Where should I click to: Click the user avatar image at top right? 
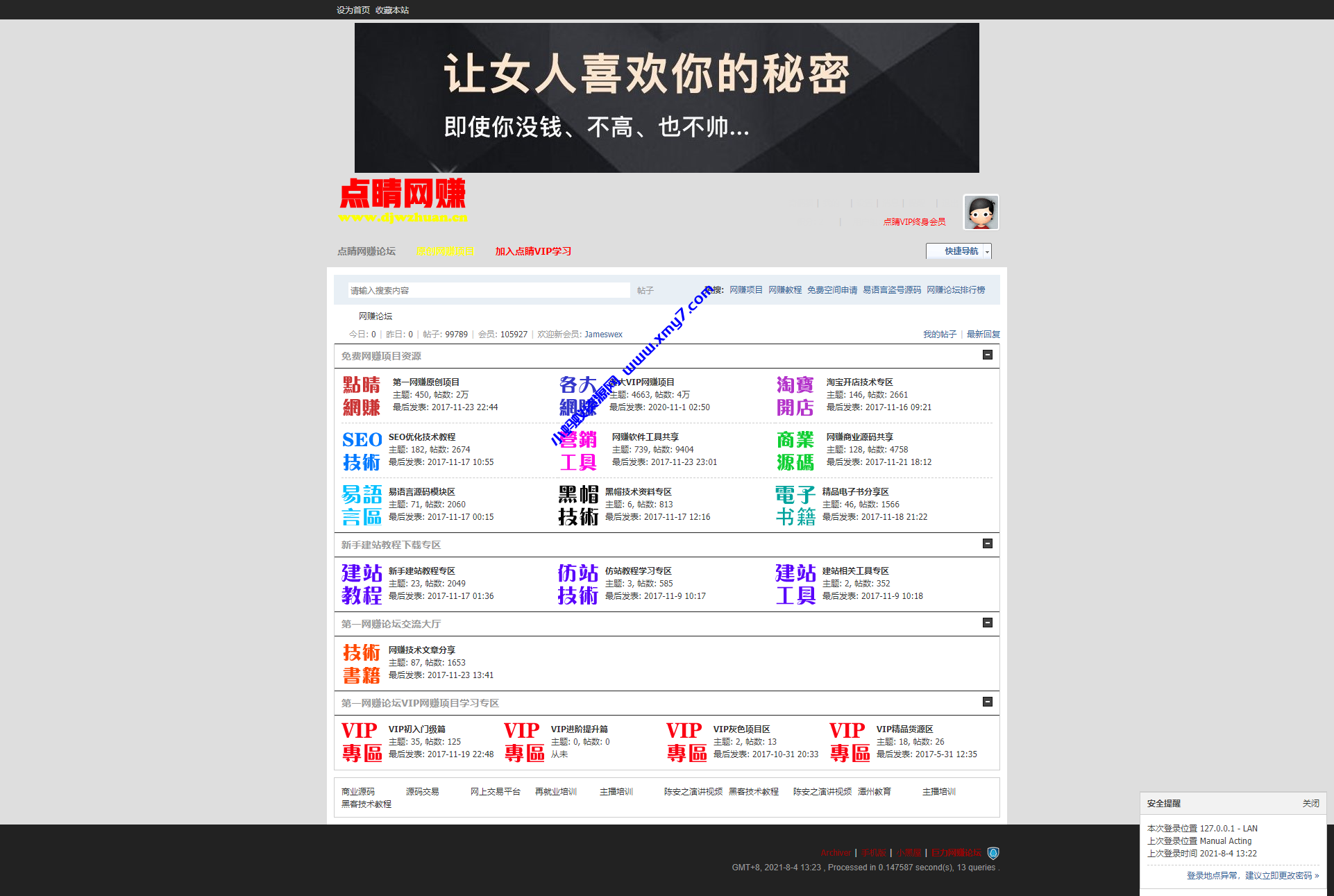tap(980, 212)
